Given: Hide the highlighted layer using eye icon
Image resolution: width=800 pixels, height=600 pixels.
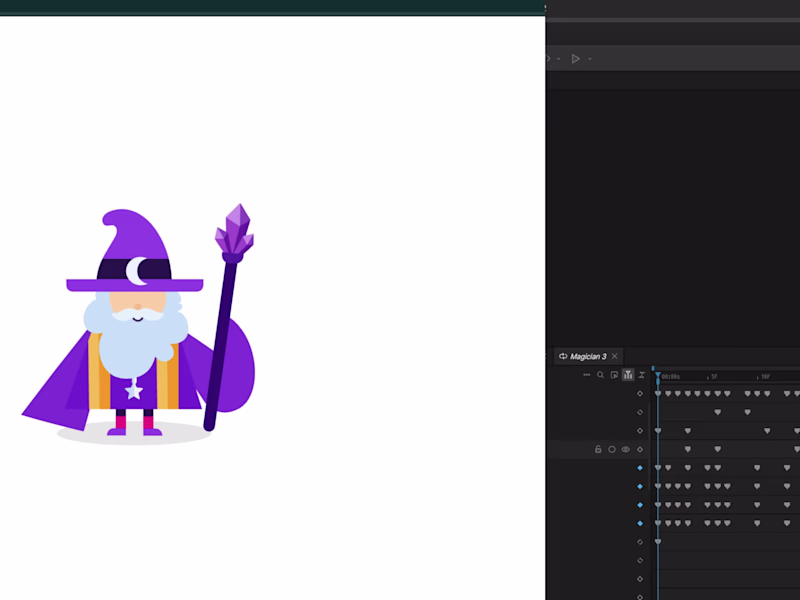Looking at the screenshot, I should tap(626, 449).
